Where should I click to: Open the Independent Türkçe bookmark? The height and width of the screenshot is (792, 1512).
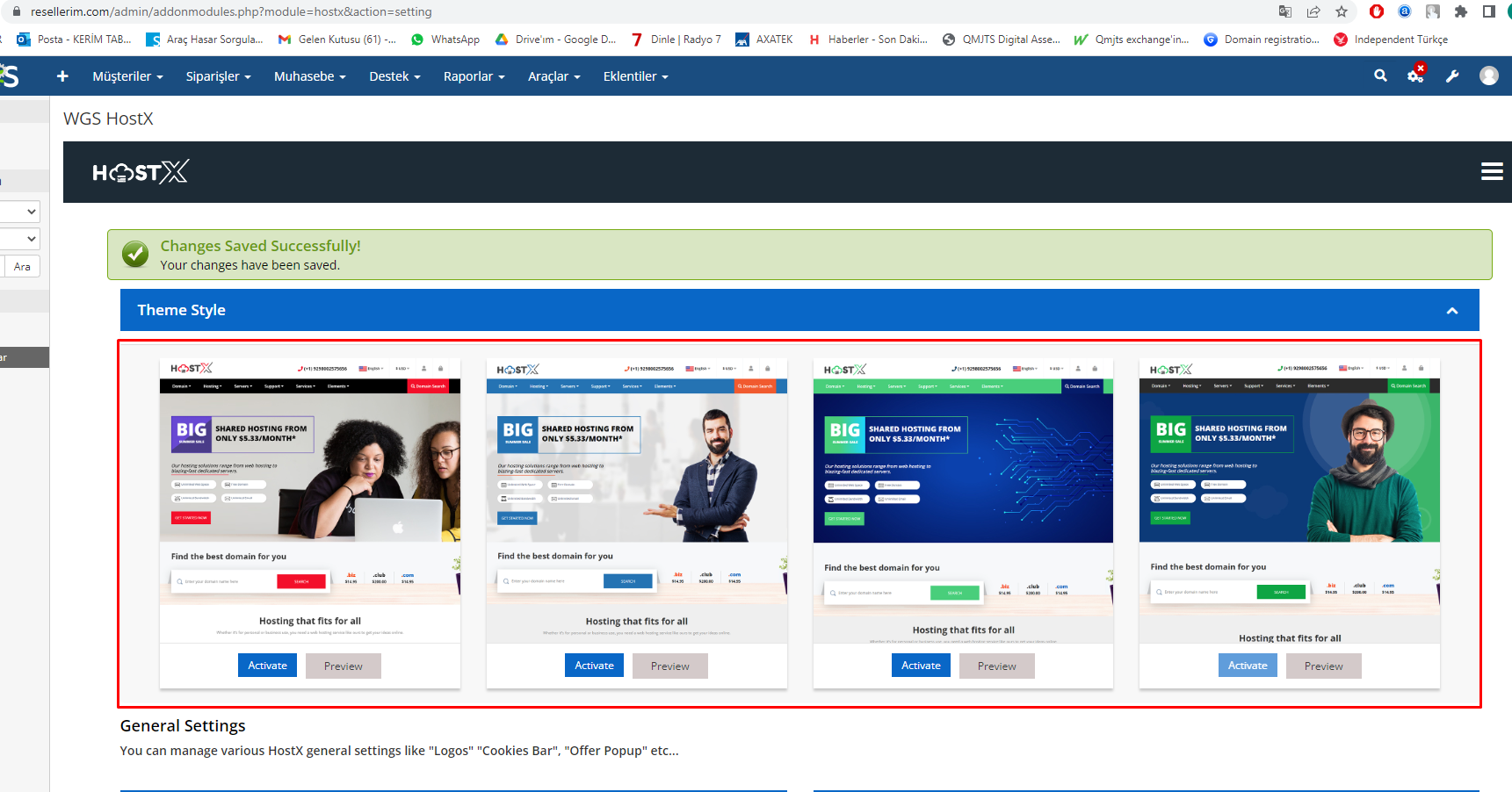[x=1391, y=40]
